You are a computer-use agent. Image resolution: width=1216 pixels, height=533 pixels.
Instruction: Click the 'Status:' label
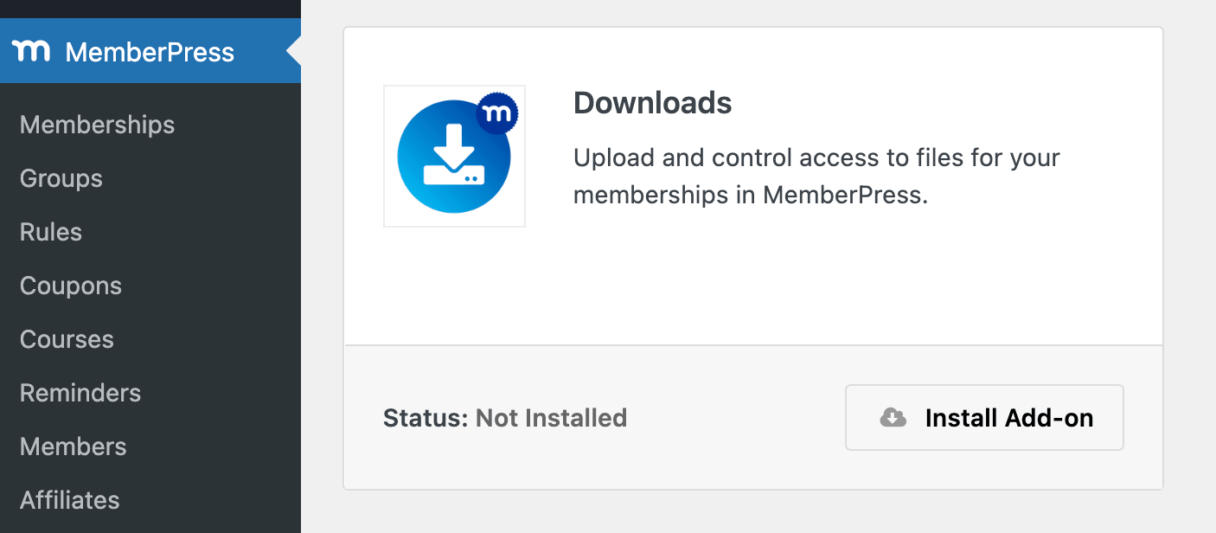pos(425,418)
